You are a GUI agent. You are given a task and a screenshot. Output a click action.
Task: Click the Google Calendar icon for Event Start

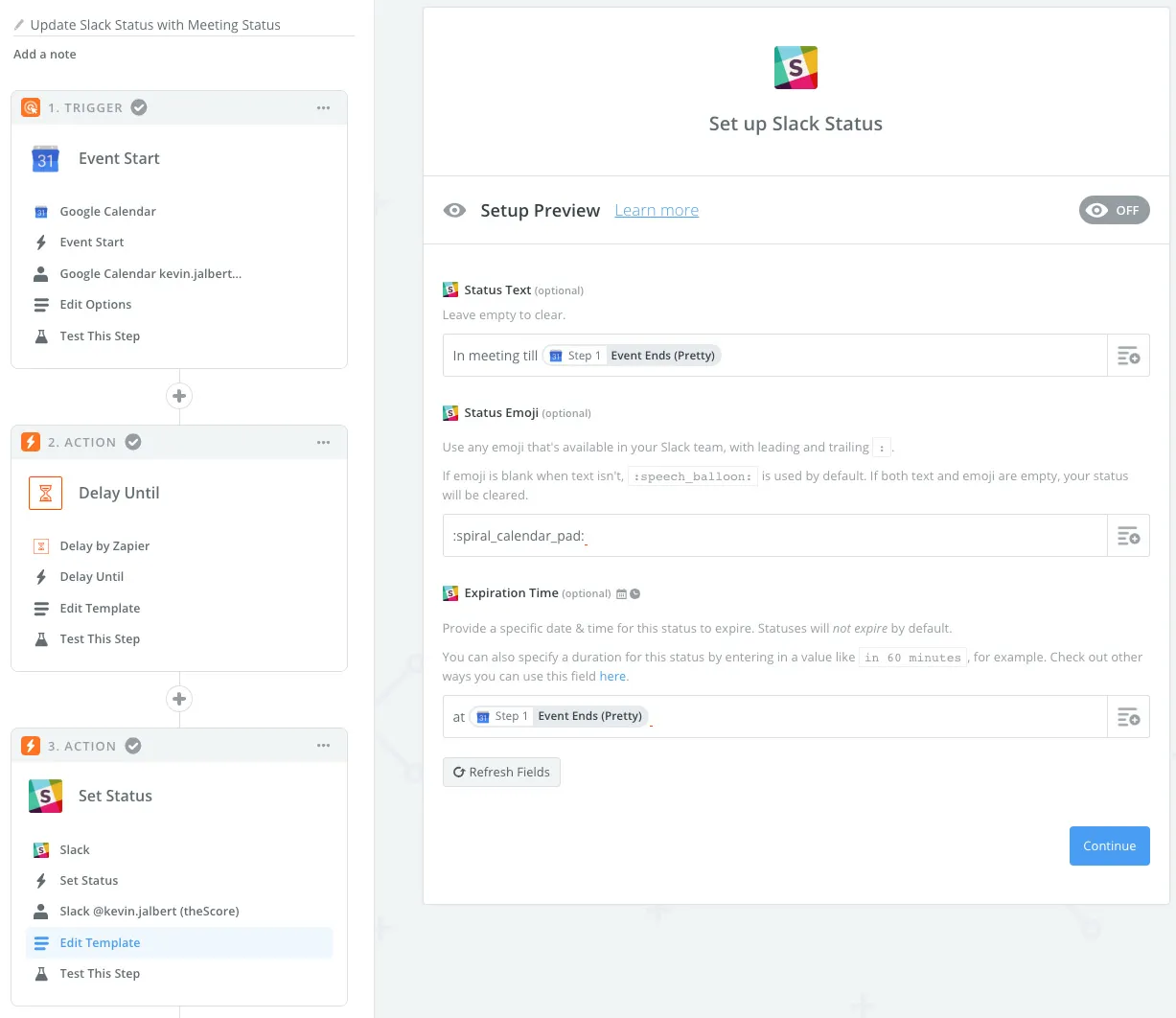click(45, 159)
